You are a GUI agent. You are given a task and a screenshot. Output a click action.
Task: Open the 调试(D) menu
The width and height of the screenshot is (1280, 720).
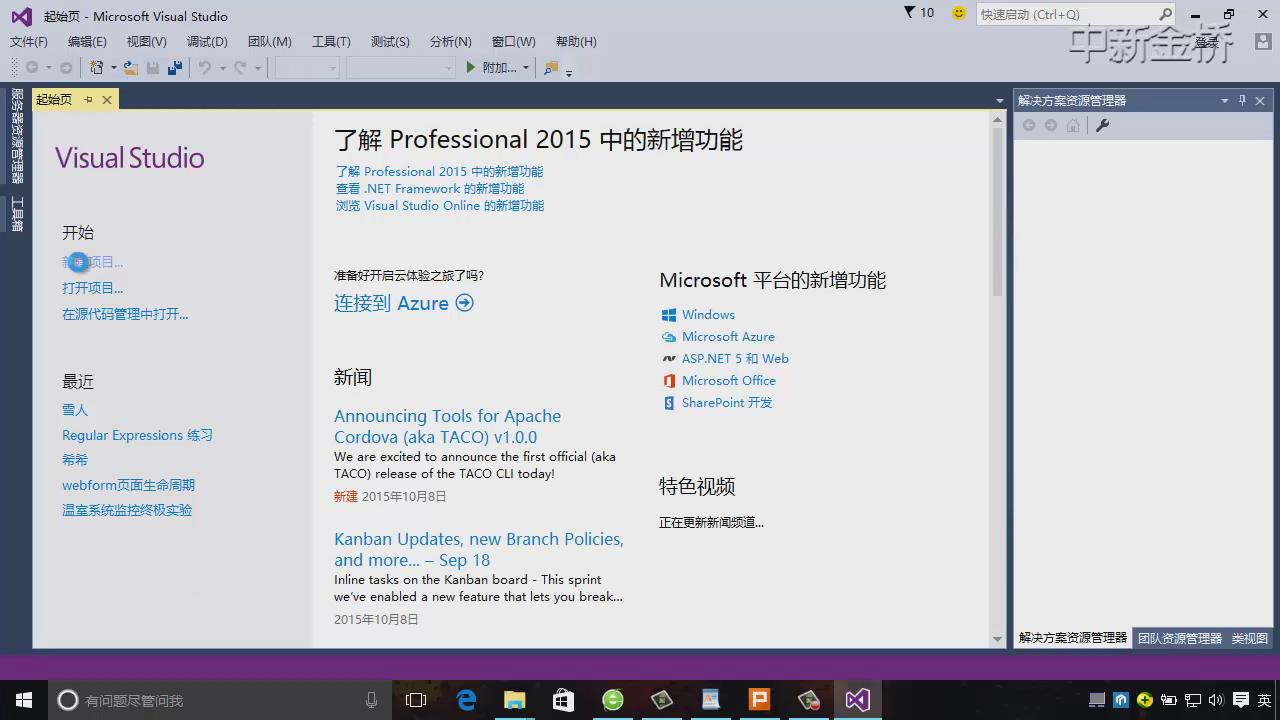[x=207, y=41]
